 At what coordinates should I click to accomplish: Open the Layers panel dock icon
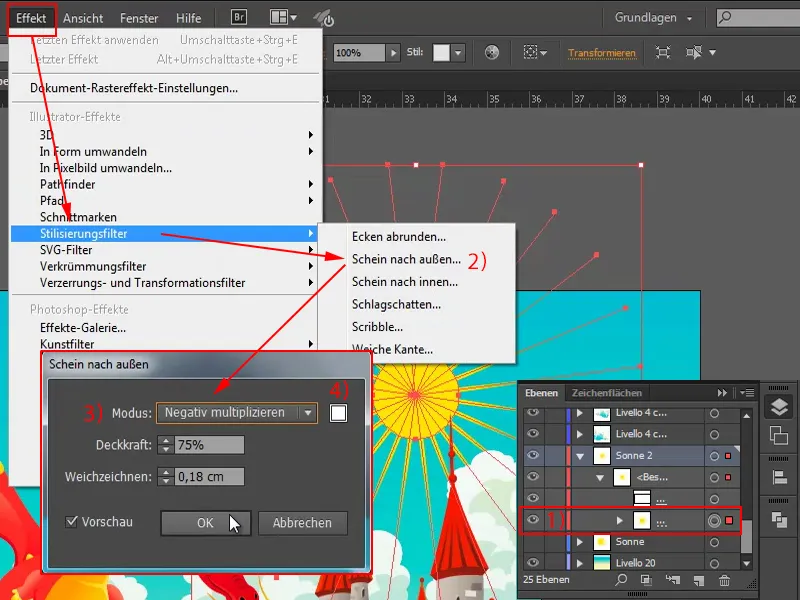pos(779,407)
